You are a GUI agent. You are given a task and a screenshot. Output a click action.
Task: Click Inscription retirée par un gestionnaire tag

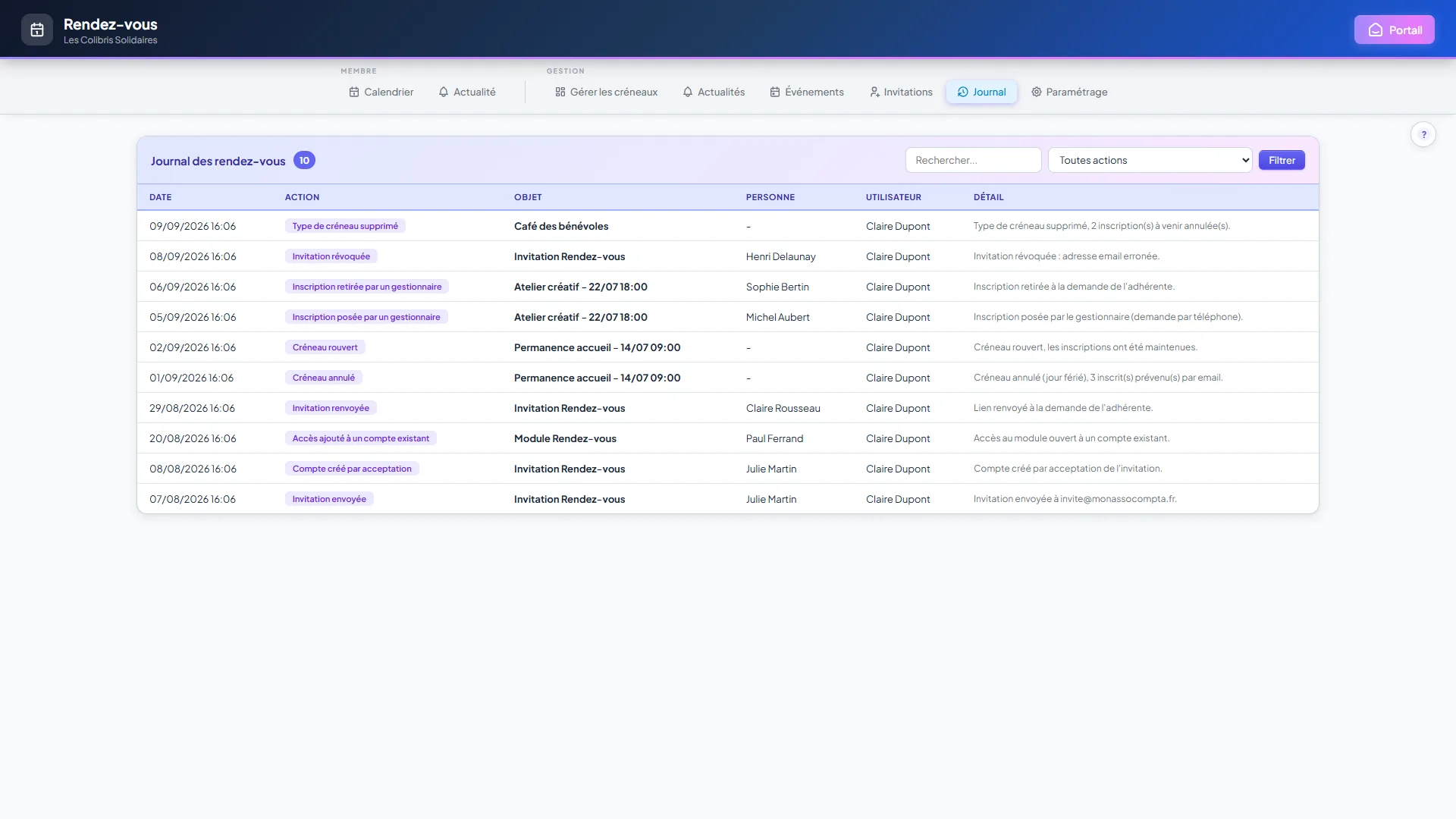click(x=367, y=287)
